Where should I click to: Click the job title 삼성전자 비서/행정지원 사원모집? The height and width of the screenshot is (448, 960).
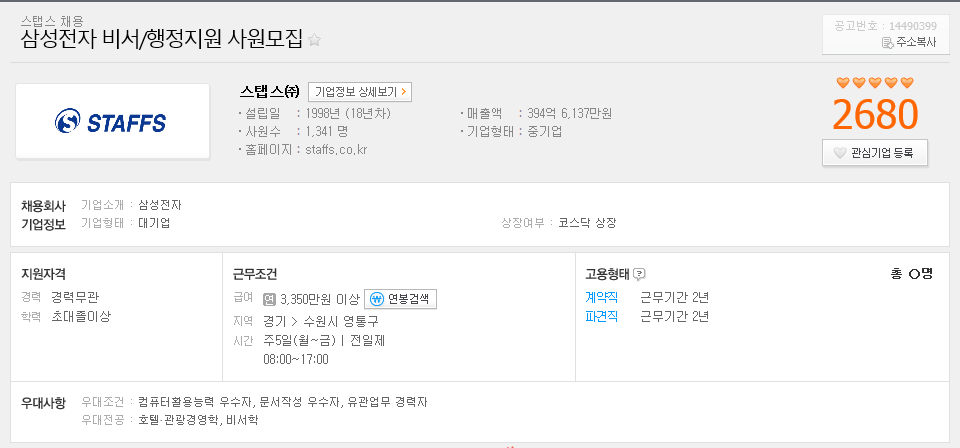point(162,39)
